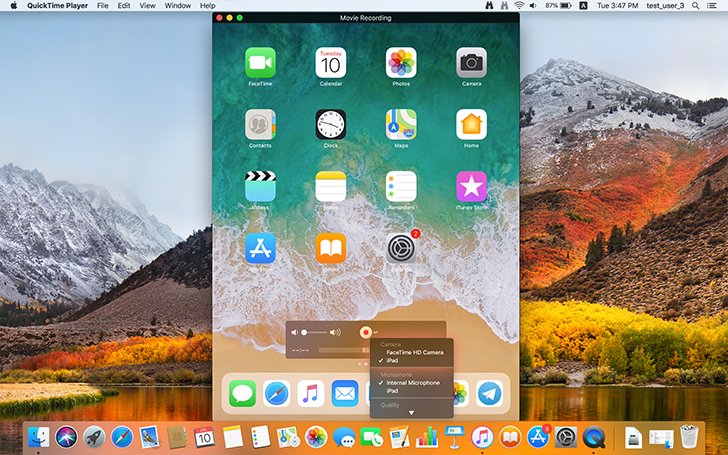
Task: Open Mail in the iPad dock
Action: (x=345, y=393)
